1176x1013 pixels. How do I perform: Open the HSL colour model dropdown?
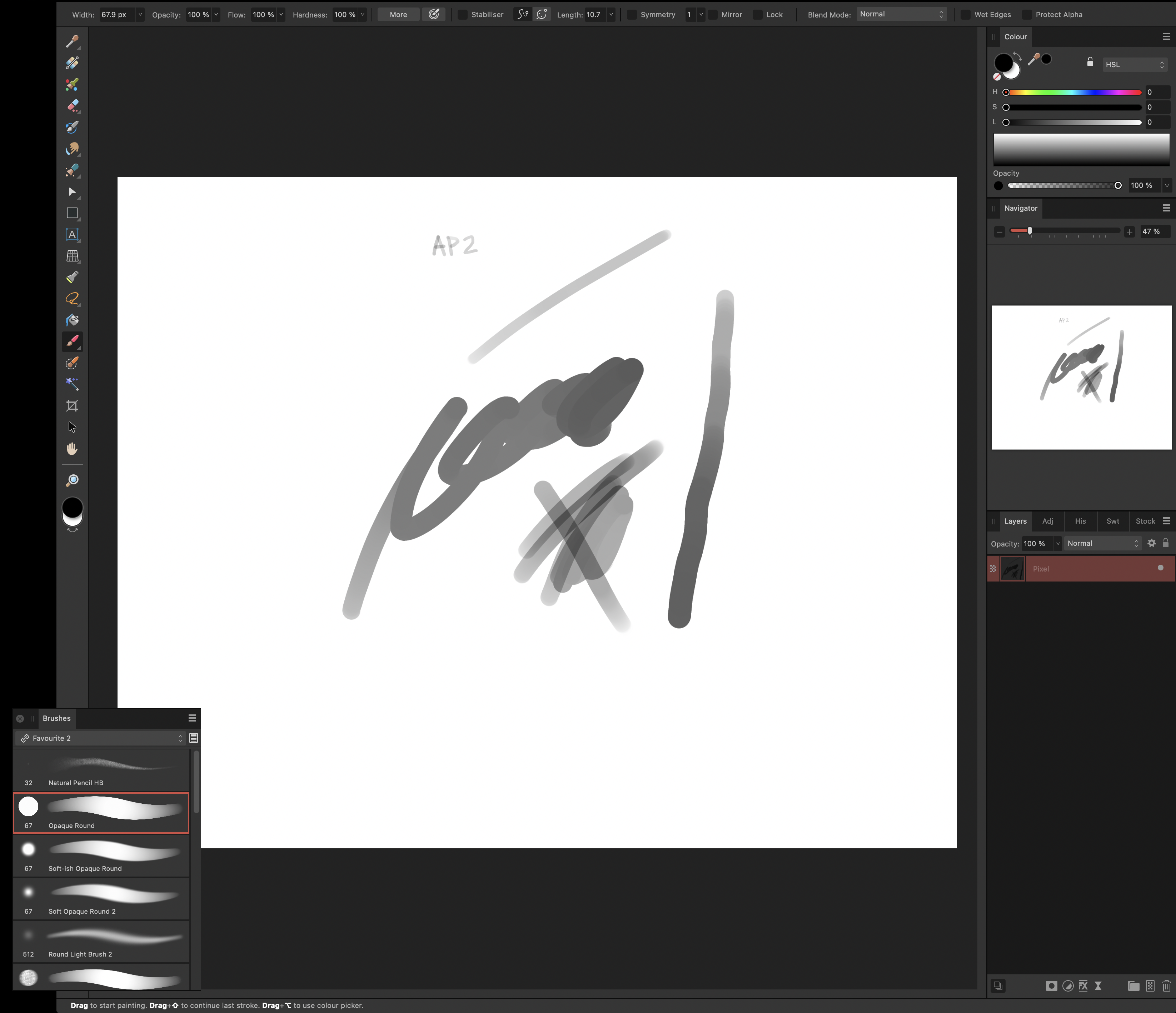(1135, 65)
